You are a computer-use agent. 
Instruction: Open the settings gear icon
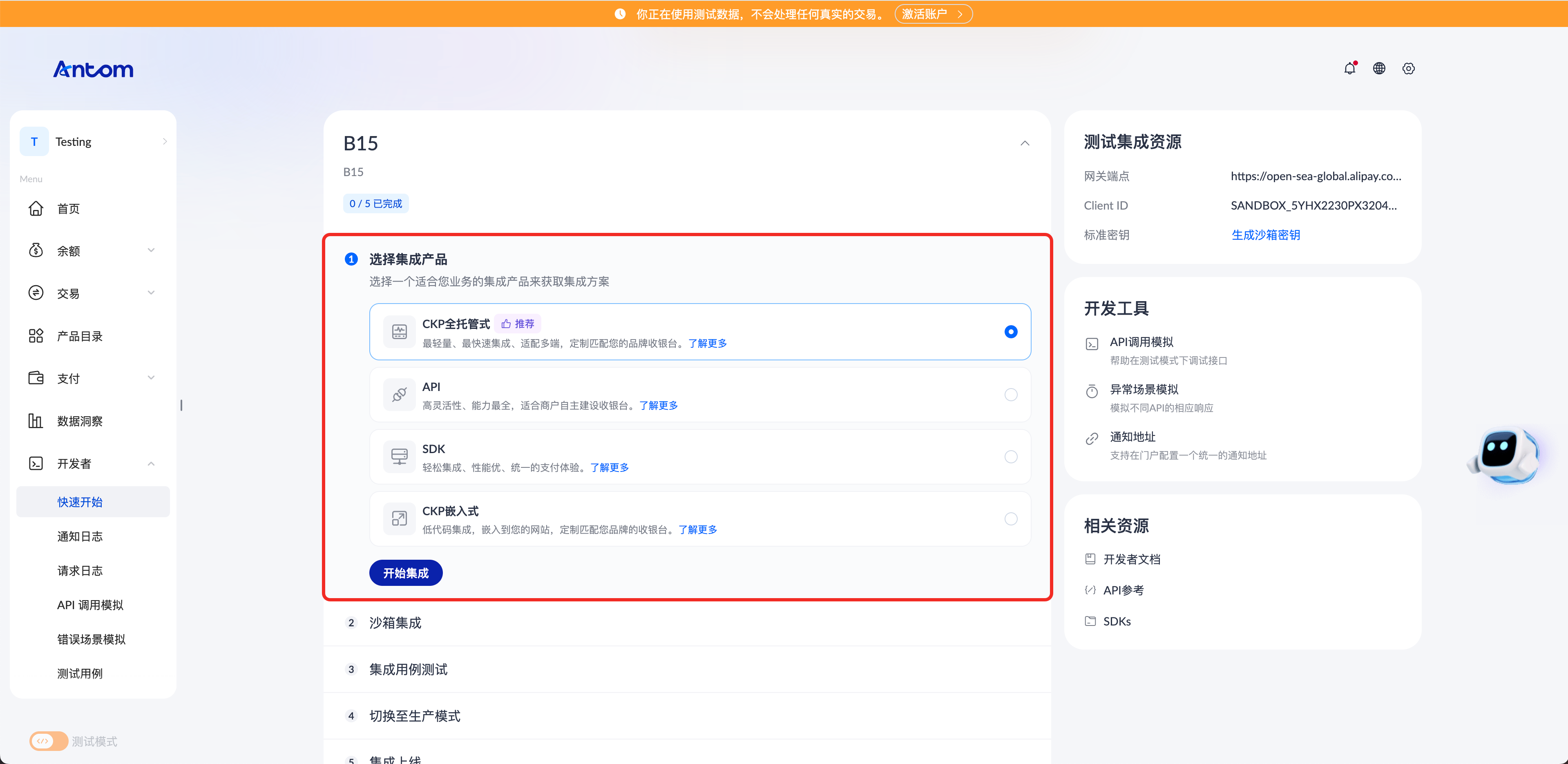[1409, 68]
